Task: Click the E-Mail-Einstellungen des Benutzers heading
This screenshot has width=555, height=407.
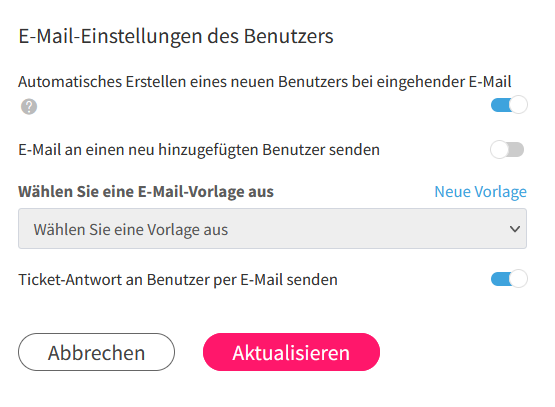Action: pos(176,36)
